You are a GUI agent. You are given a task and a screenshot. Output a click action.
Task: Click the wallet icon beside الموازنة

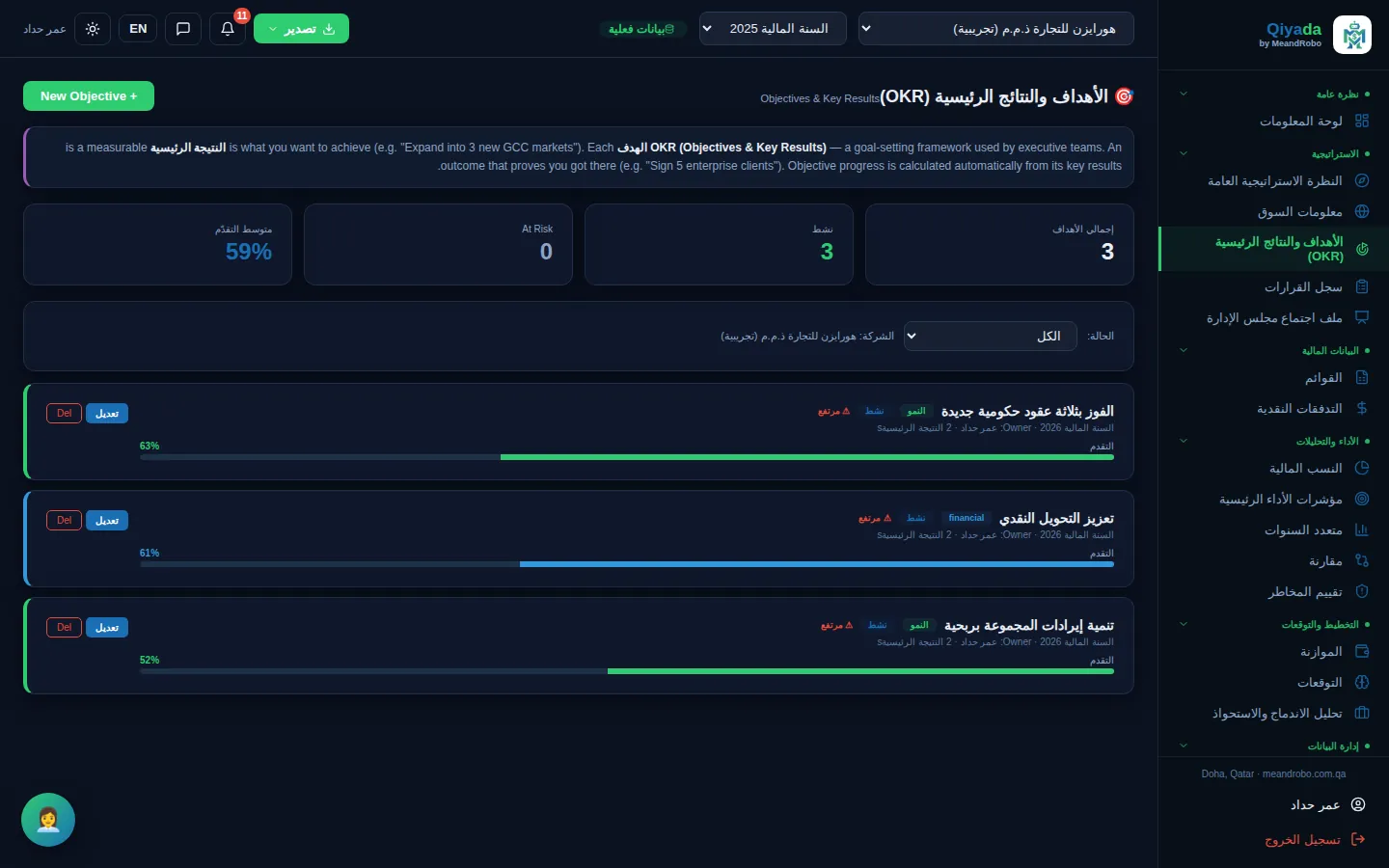coord(1362,651)
